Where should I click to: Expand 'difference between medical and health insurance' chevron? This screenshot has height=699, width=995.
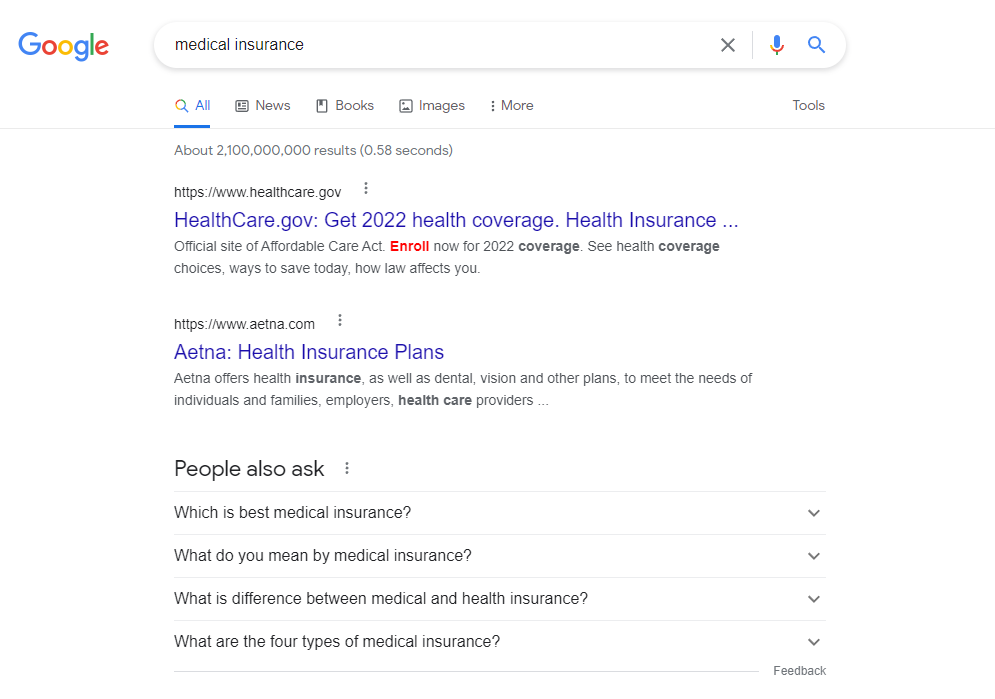point(814,599)
